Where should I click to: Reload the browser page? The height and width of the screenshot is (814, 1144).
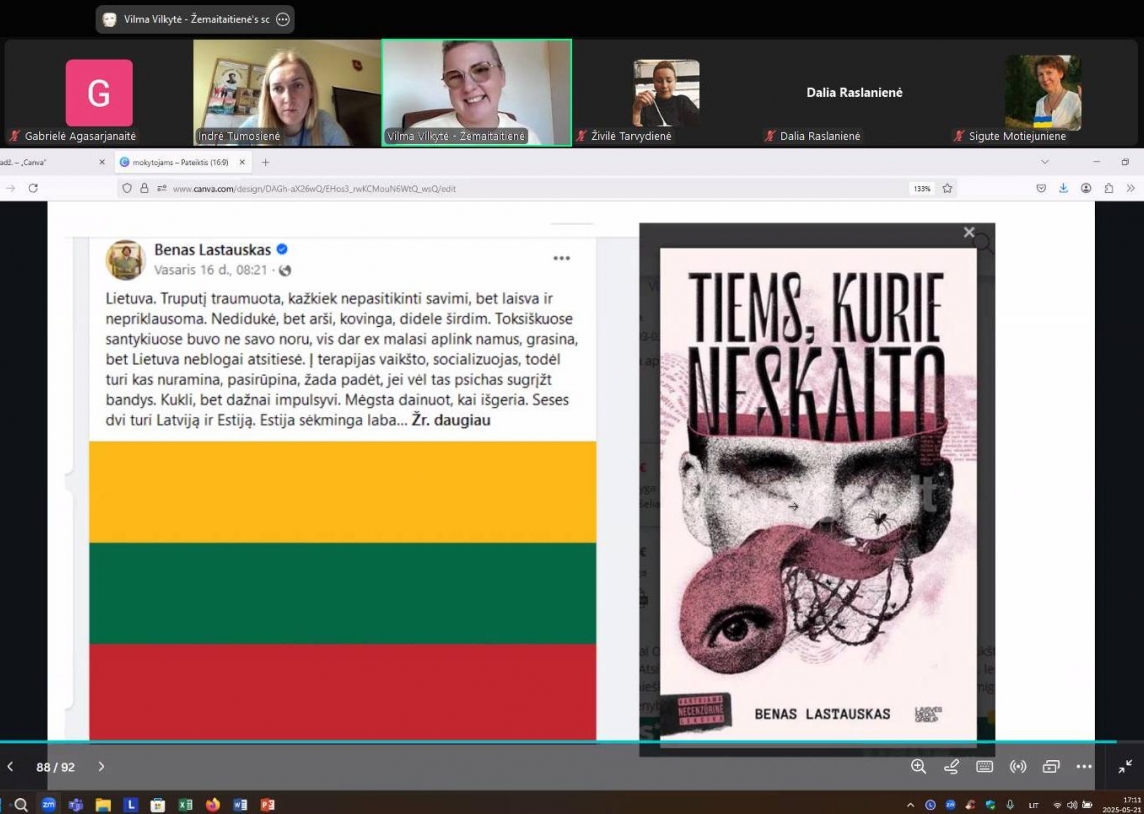click(x=33, y=188)
